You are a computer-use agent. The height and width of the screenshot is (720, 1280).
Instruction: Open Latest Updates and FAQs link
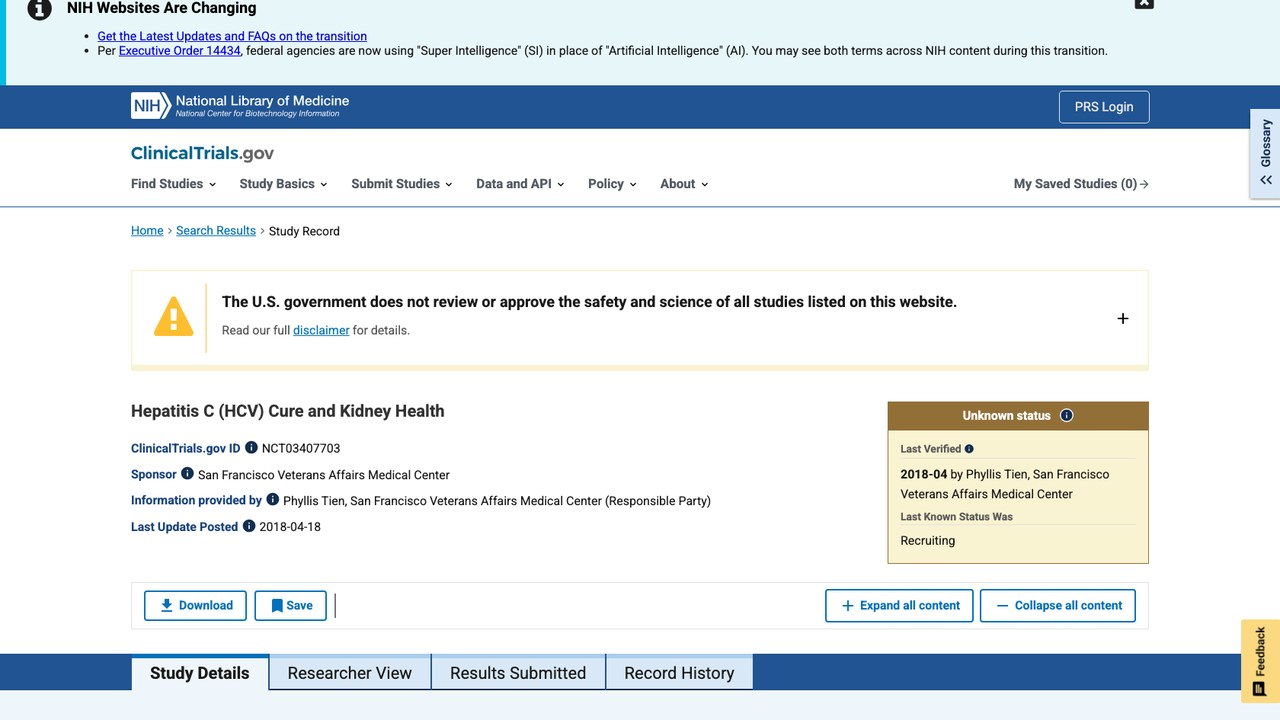point(232,36)
